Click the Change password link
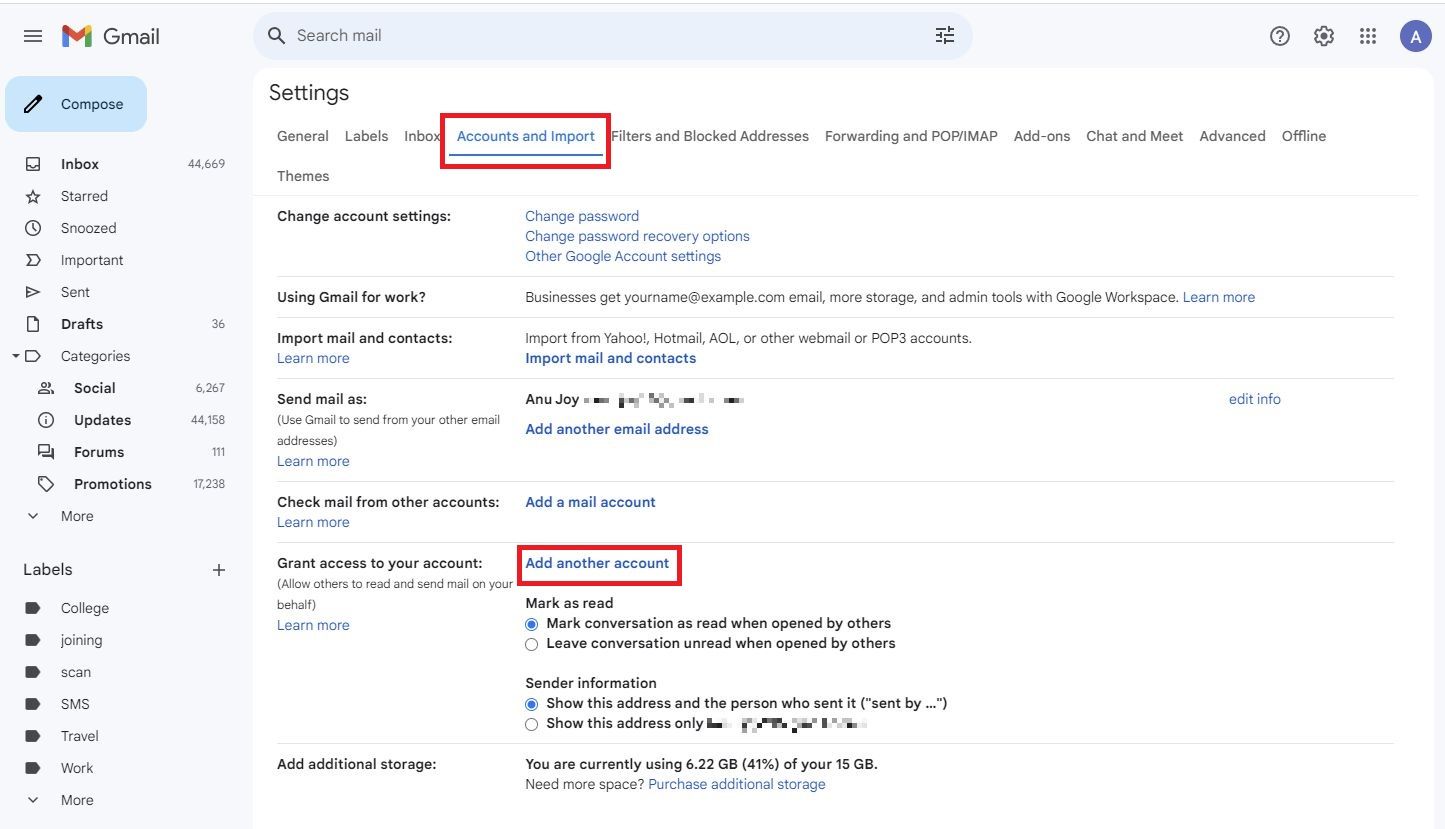 pyautogui.click(x=582, y=216)
